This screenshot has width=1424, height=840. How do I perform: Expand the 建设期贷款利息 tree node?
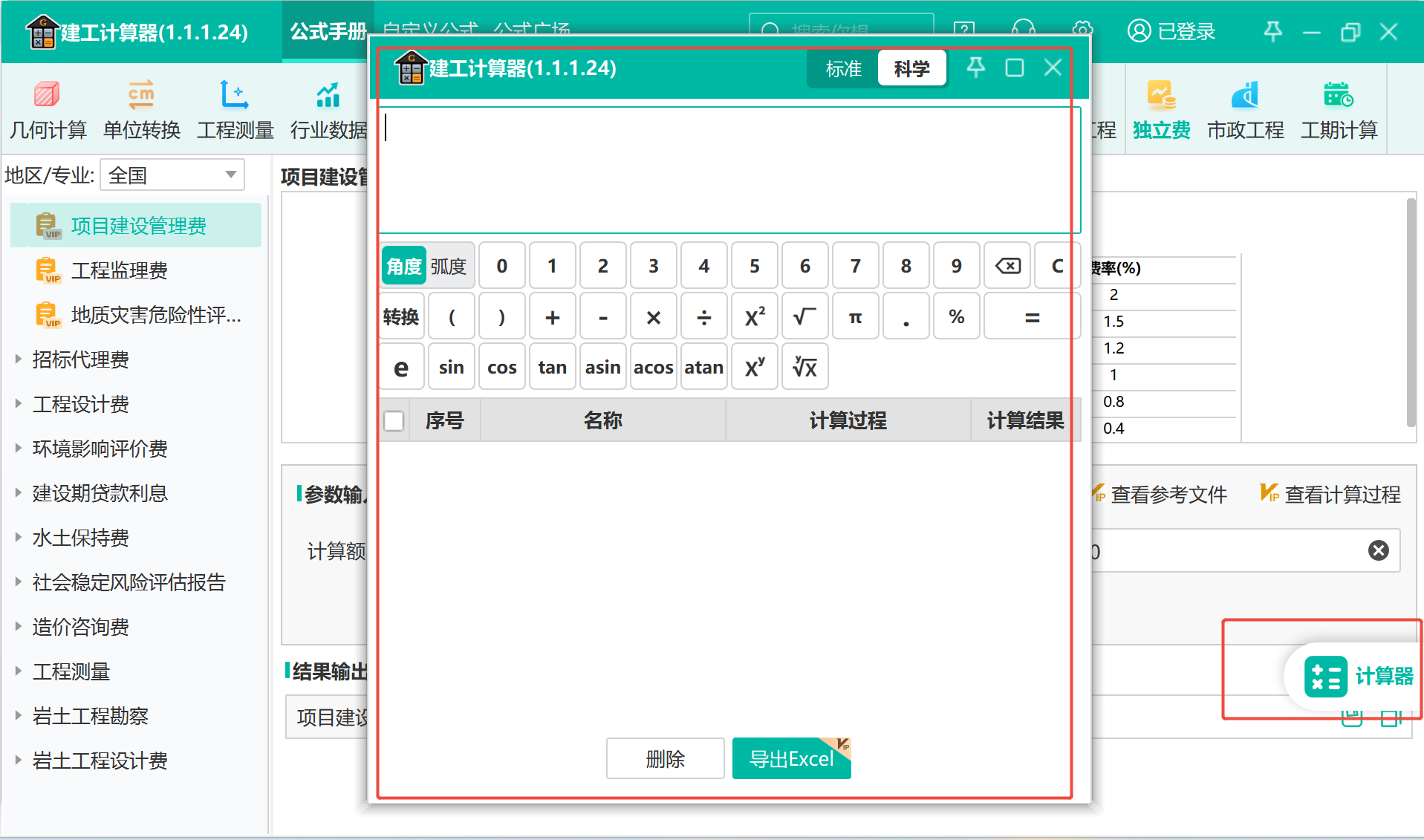coord(19,493)
